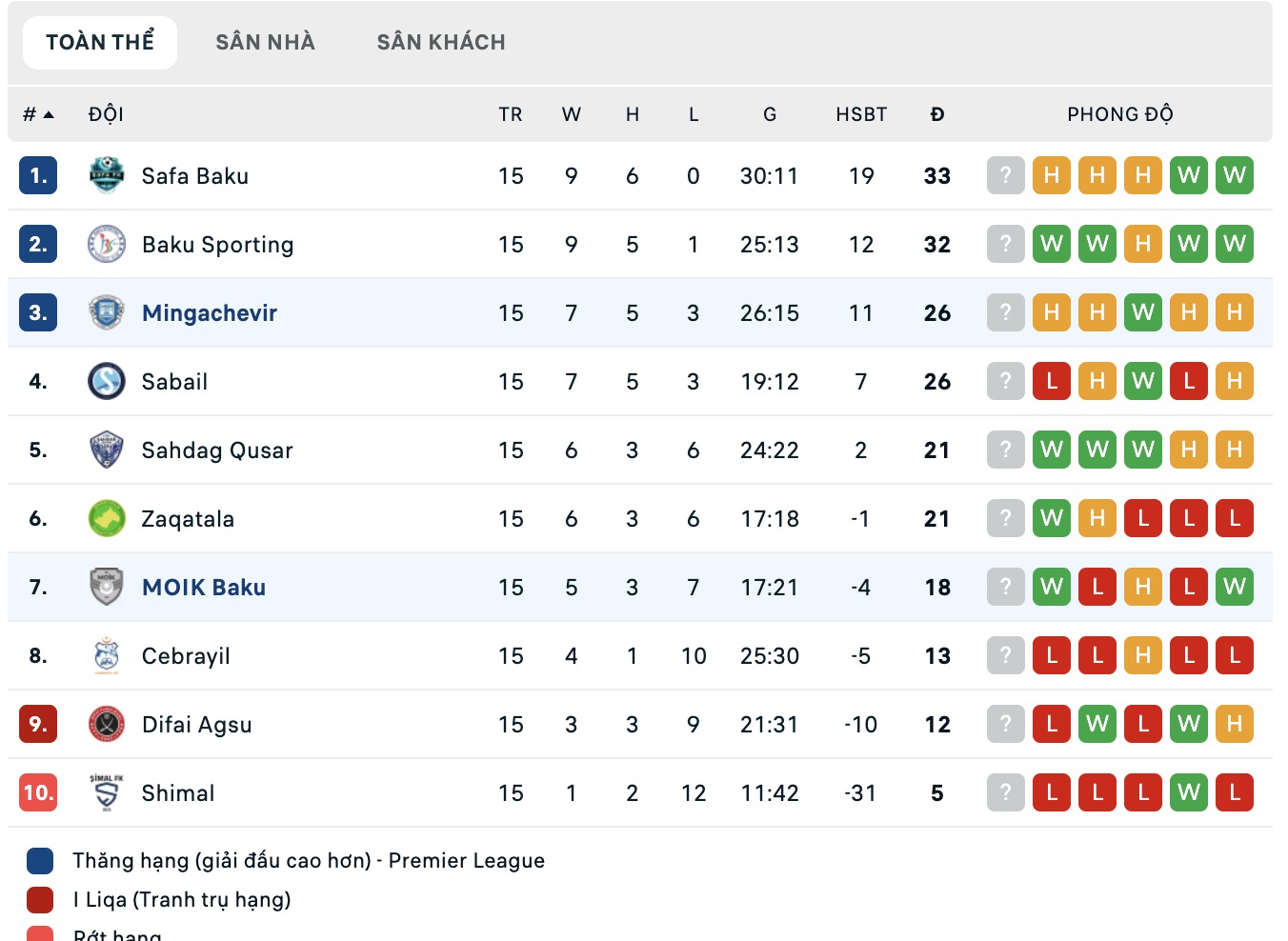This screenshot has height=941, width=1288.
Task: Open the Shimal FK club badge
Action: tap(107, 792)
